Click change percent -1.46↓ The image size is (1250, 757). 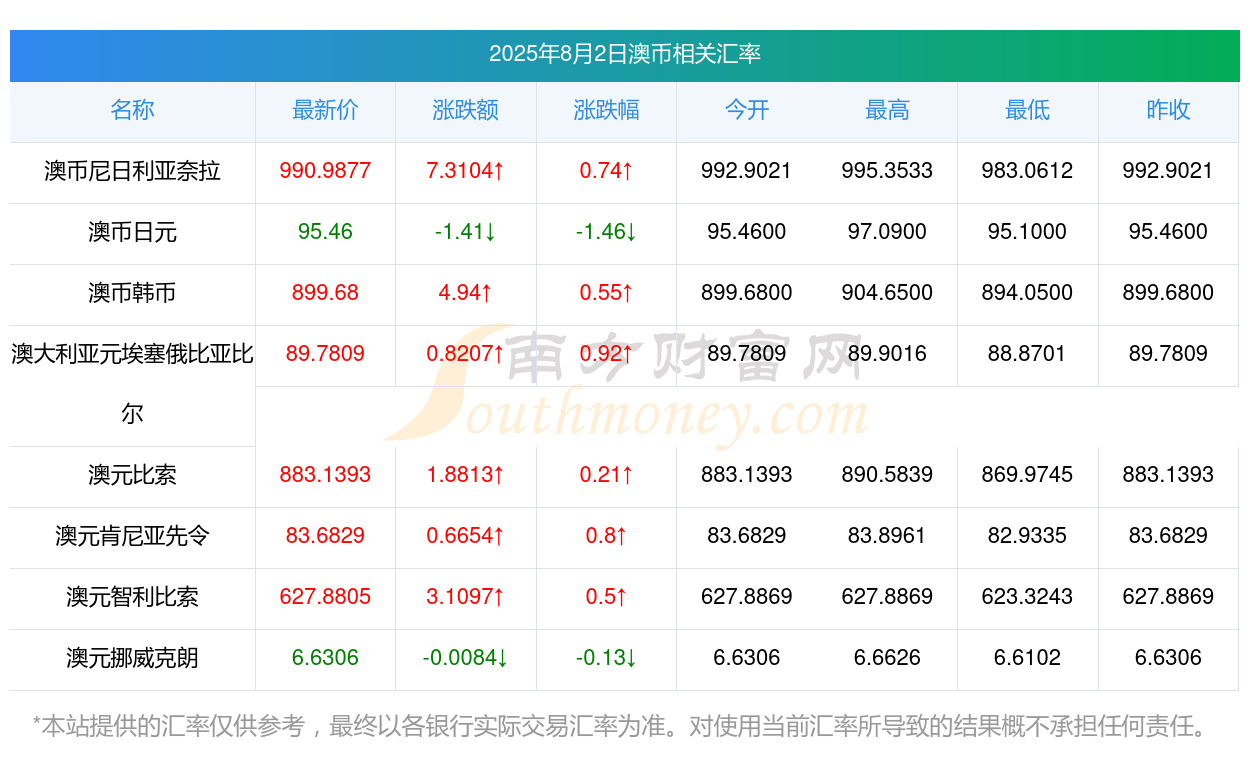click(606, 232)
